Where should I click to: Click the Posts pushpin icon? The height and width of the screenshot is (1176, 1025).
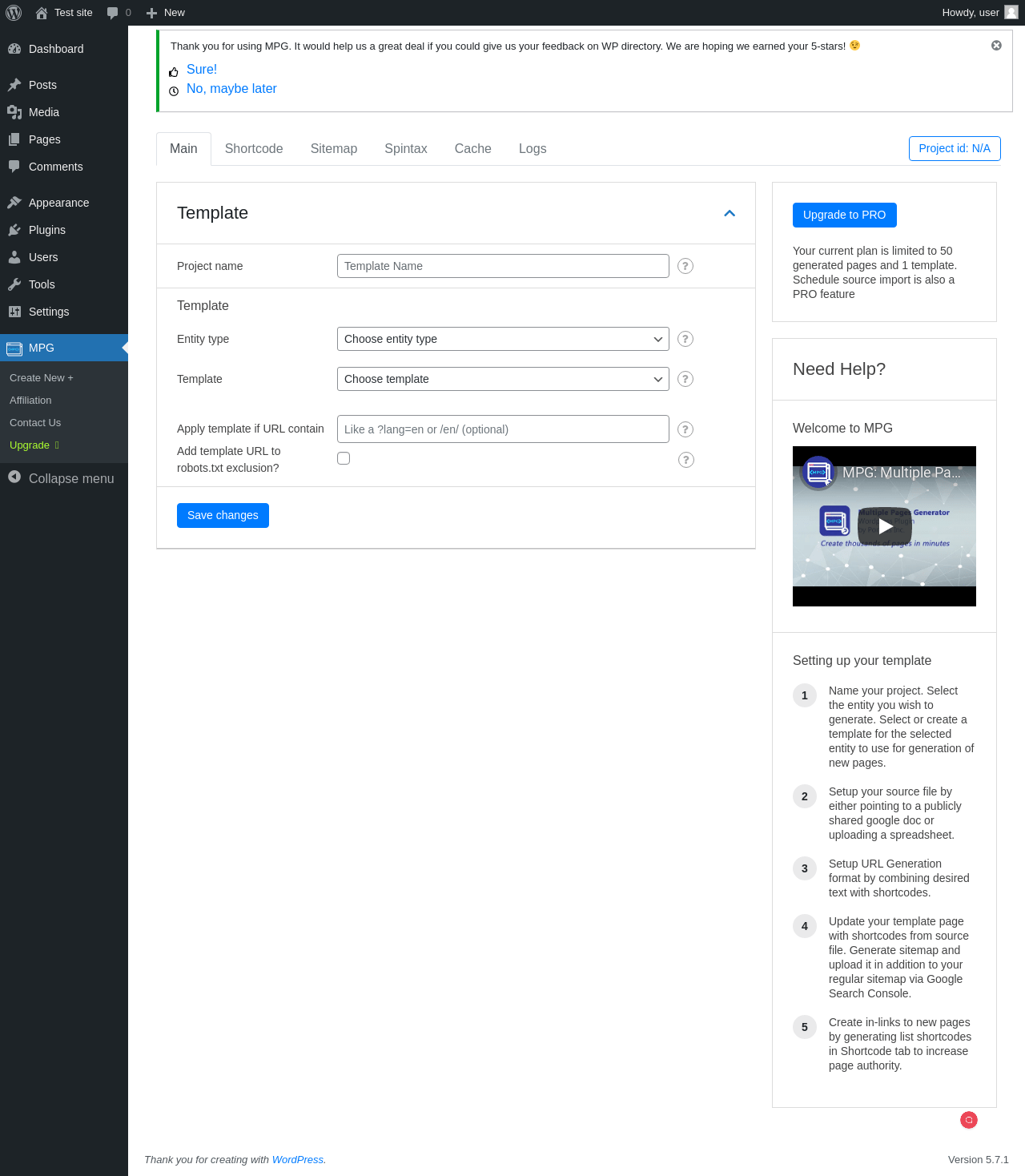[x=14, y=85]
